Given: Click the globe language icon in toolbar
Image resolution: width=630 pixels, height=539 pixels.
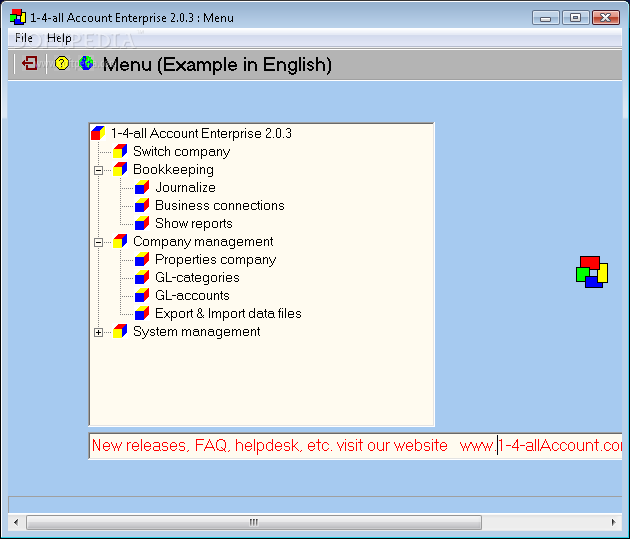Looking at the screenshot, I should pyautogui.click(x=86, y=63).
